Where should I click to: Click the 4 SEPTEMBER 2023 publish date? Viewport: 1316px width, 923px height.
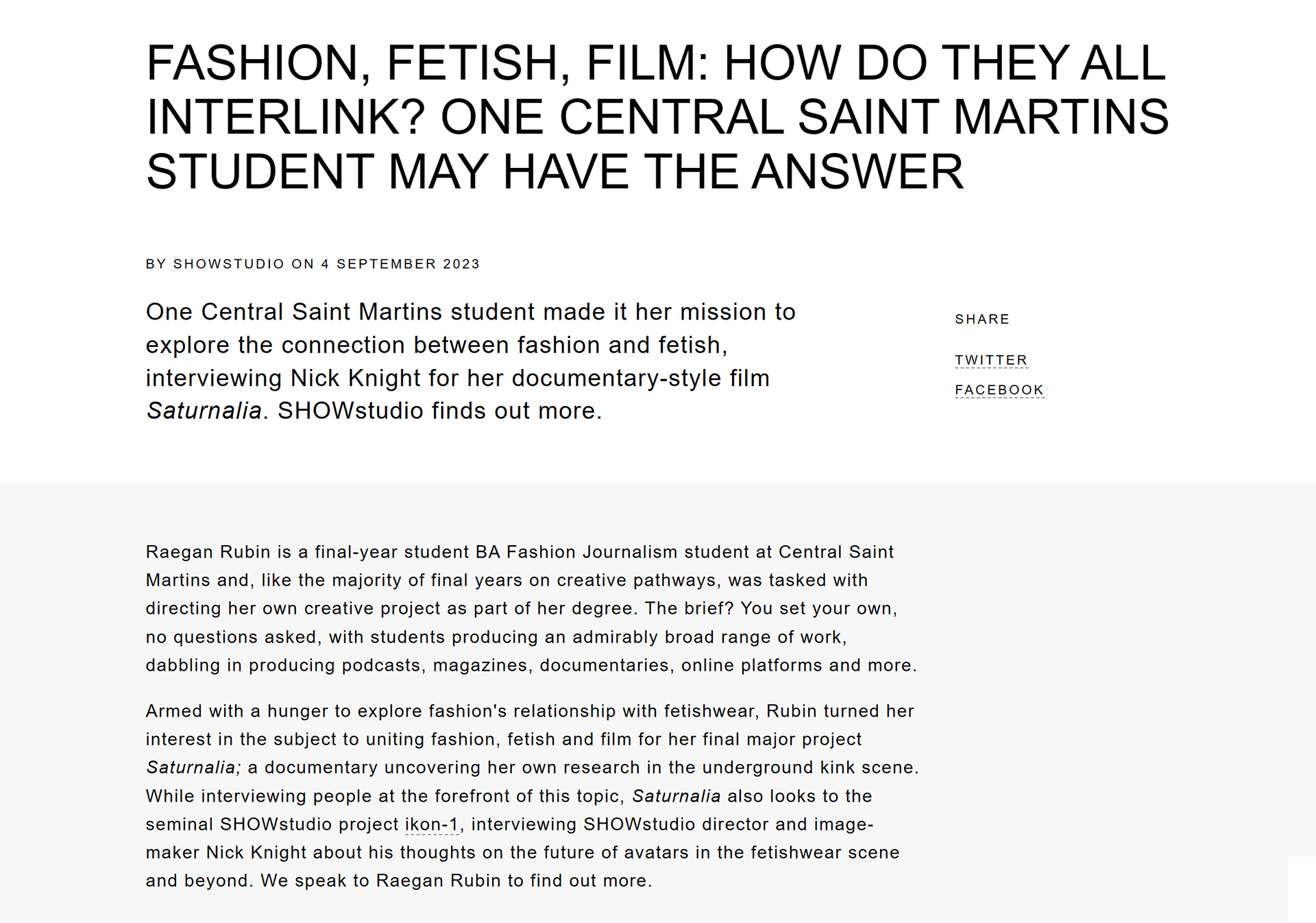(x=400, y=264)
